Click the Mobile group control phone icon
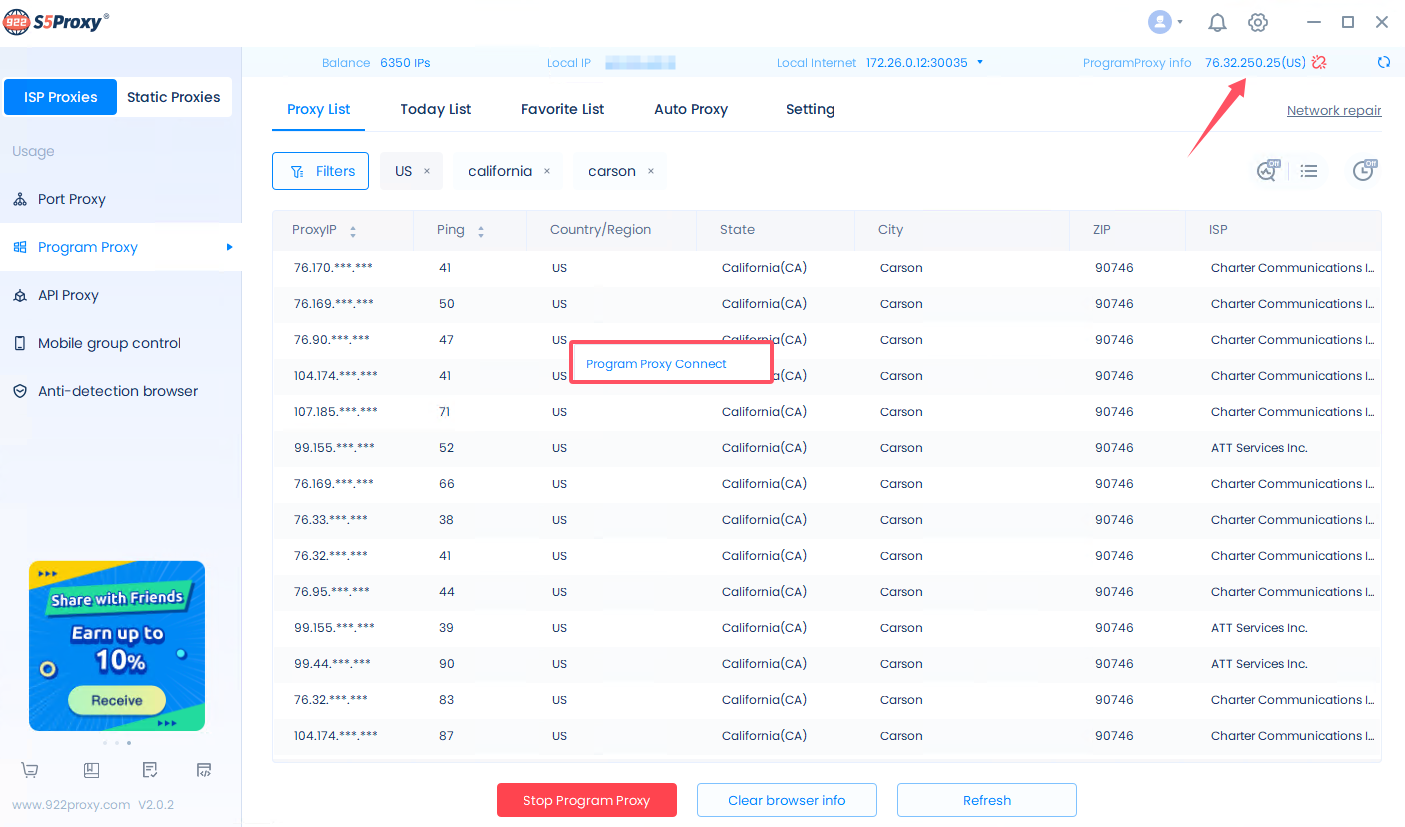This screenshot has height=827, width=1405. pyautogui.click(x=20, y=343)
